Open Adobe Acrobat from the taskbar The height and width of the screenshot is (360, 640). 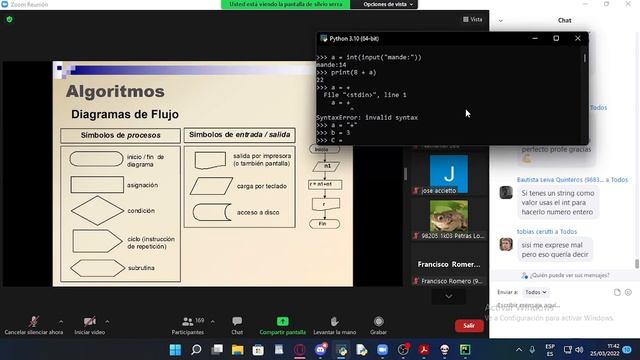[x=424, y=350]
